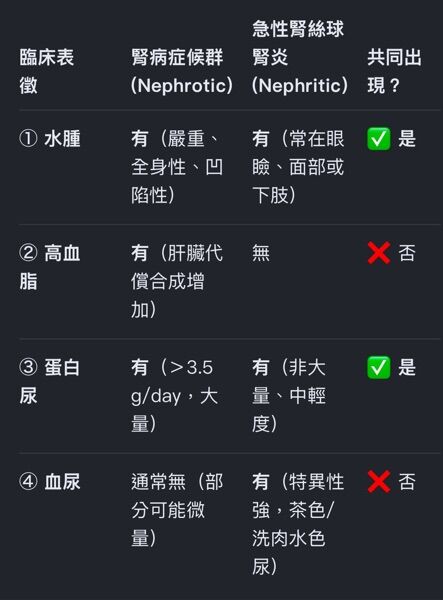Select the 無 cell in the 高血脂 row
Viewport: 443px width, 600px height.
(261, 253)
